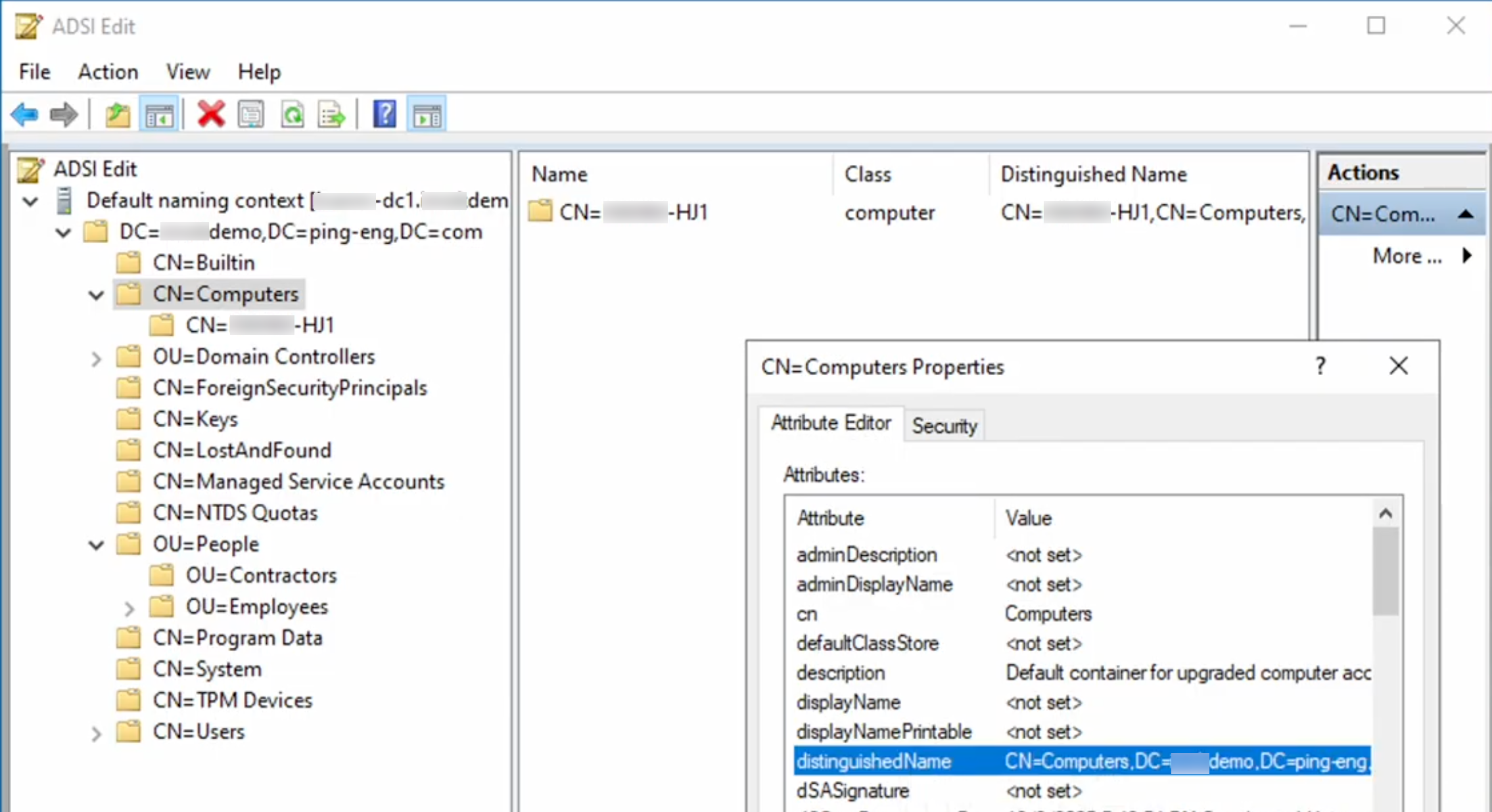Expand the OU=Employees node
This screenshot has height=812, width=1492.
pyautogui.click(x=129, y=609)
